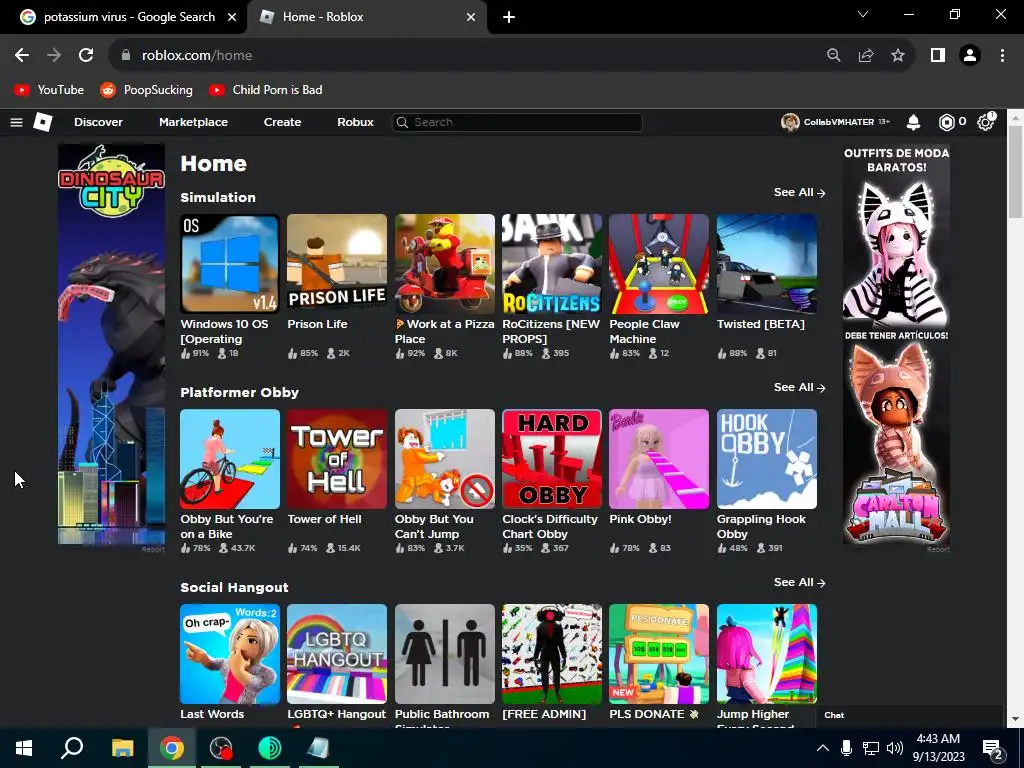Open the settings gear in Roblox header
Image resolution: width=1024 pixels, height=768 pixels.
tap(985, 121)
